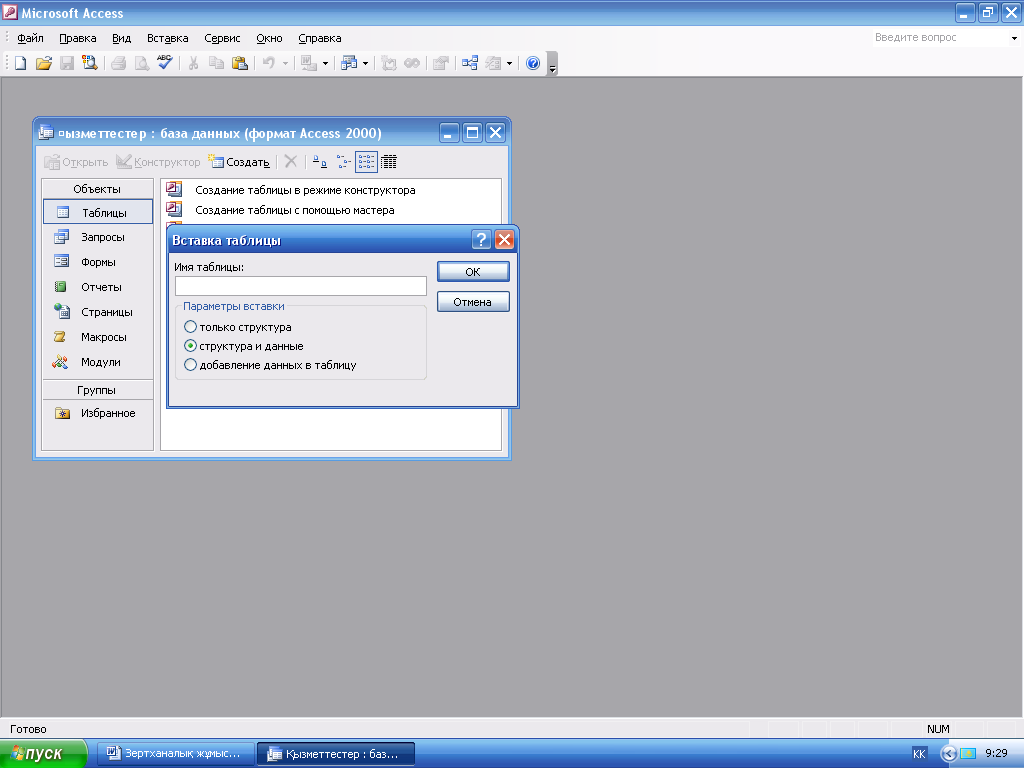Click the 'Введите вопрос' help search box
The image size is (1024, 768).
coord(939,38)
